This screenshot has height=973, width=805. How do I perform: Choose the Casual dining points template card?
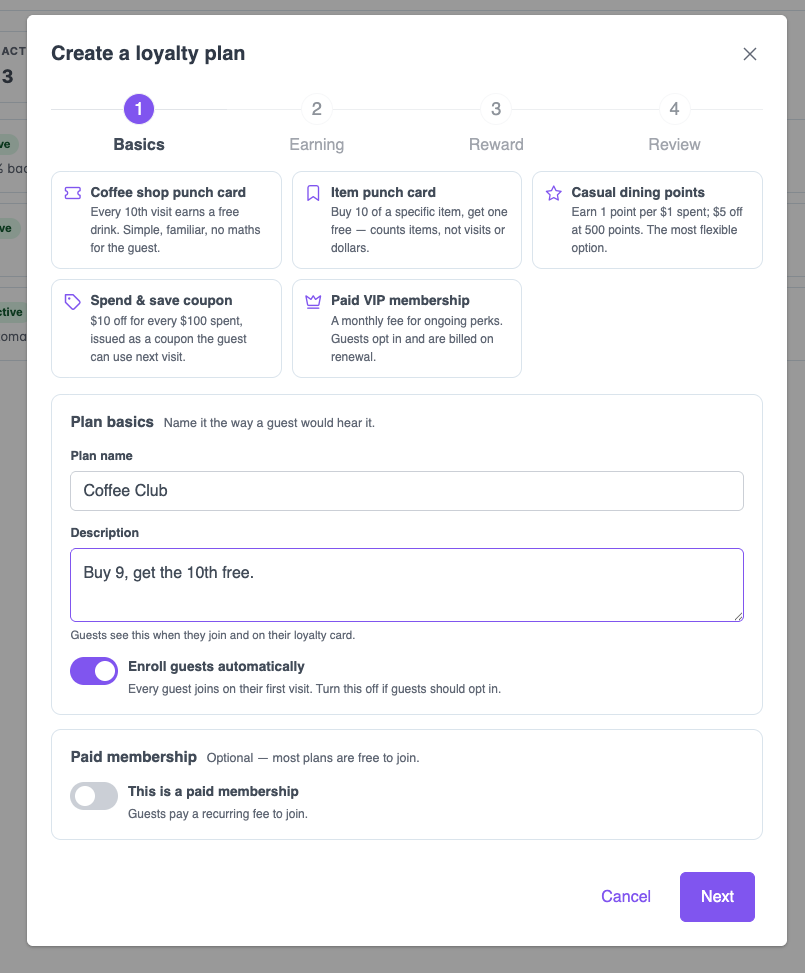[647, 220]
